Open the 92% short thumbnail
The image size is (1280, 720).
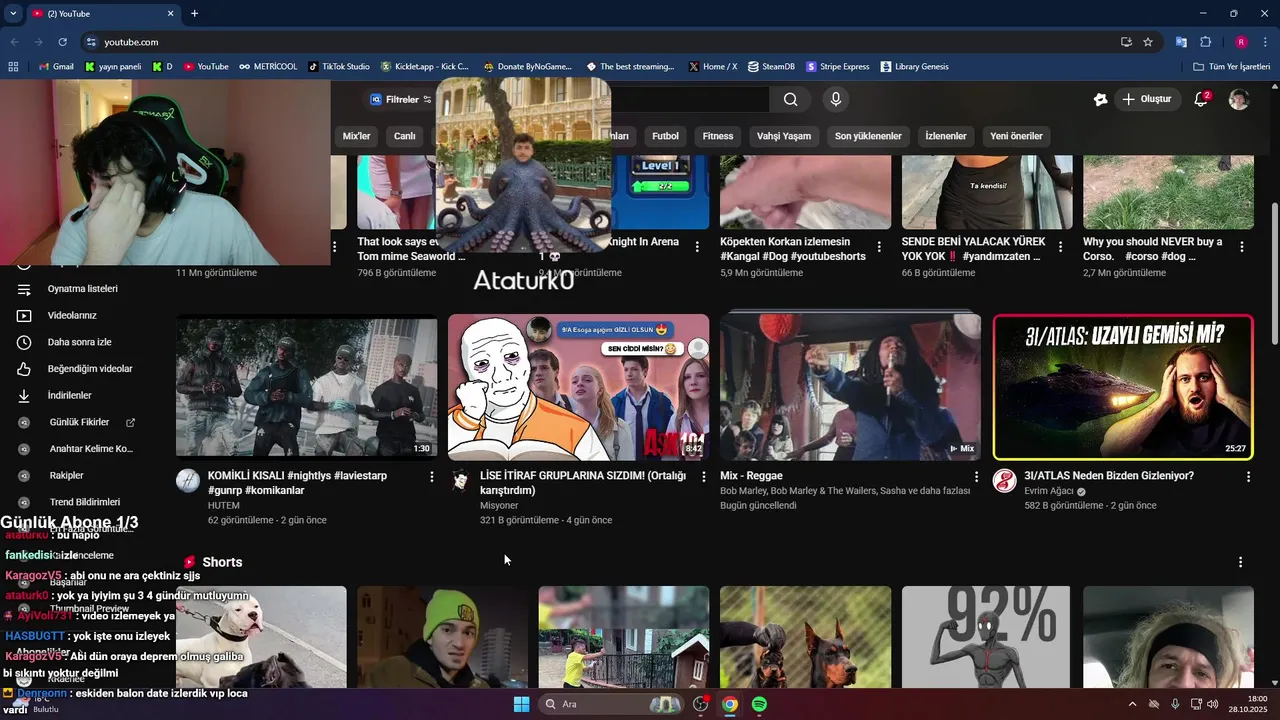click(987, 636)
